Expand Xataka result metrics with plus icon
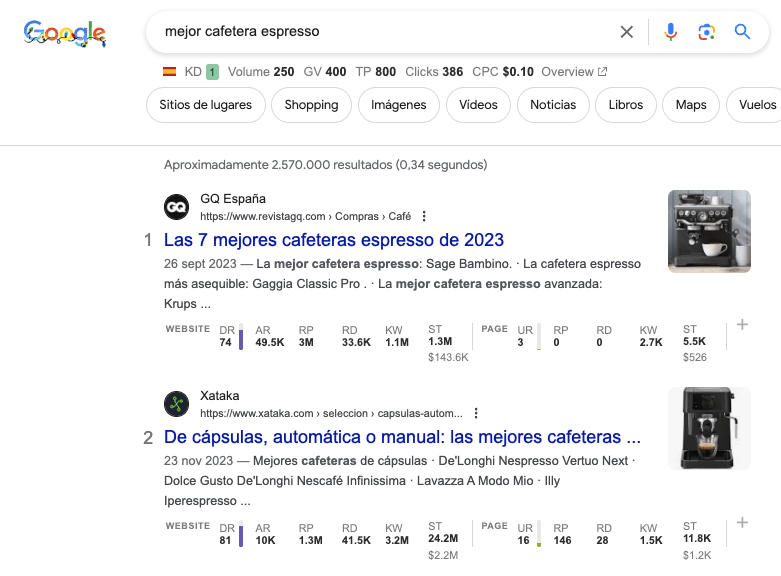This screenshot has width=781, height=576. click(742, 523)
